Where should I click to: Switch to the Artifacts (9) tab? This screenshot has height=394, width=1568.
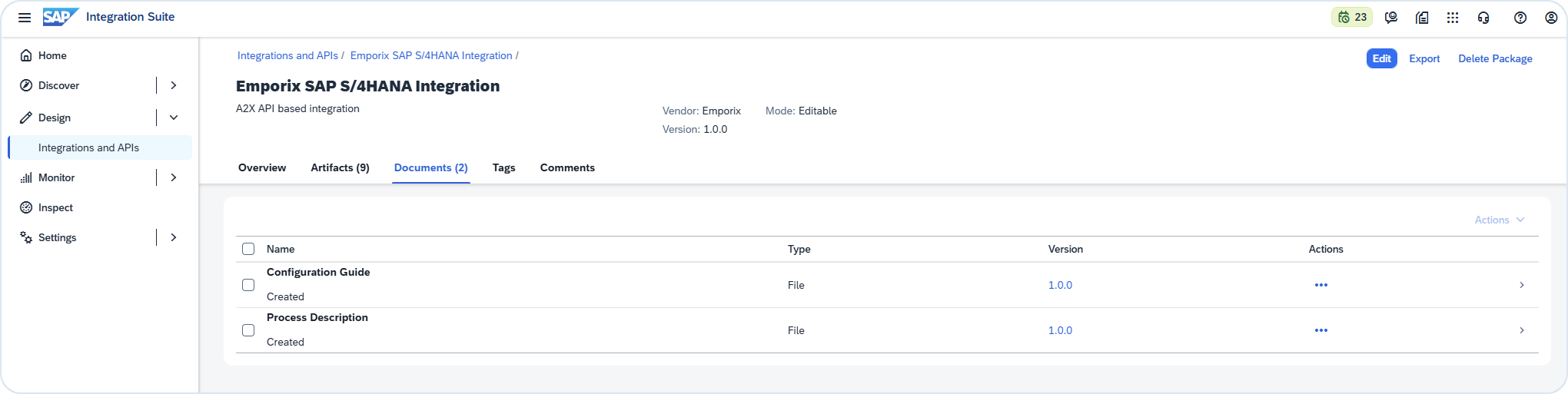point(340,167)
